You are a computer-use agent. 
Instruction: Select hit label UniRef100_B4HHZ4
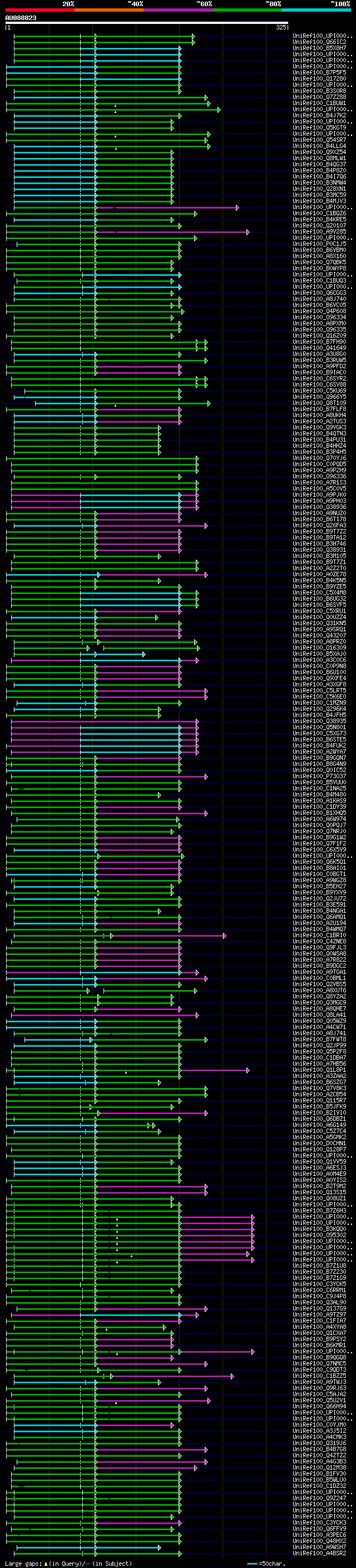[x=319, y=446]
